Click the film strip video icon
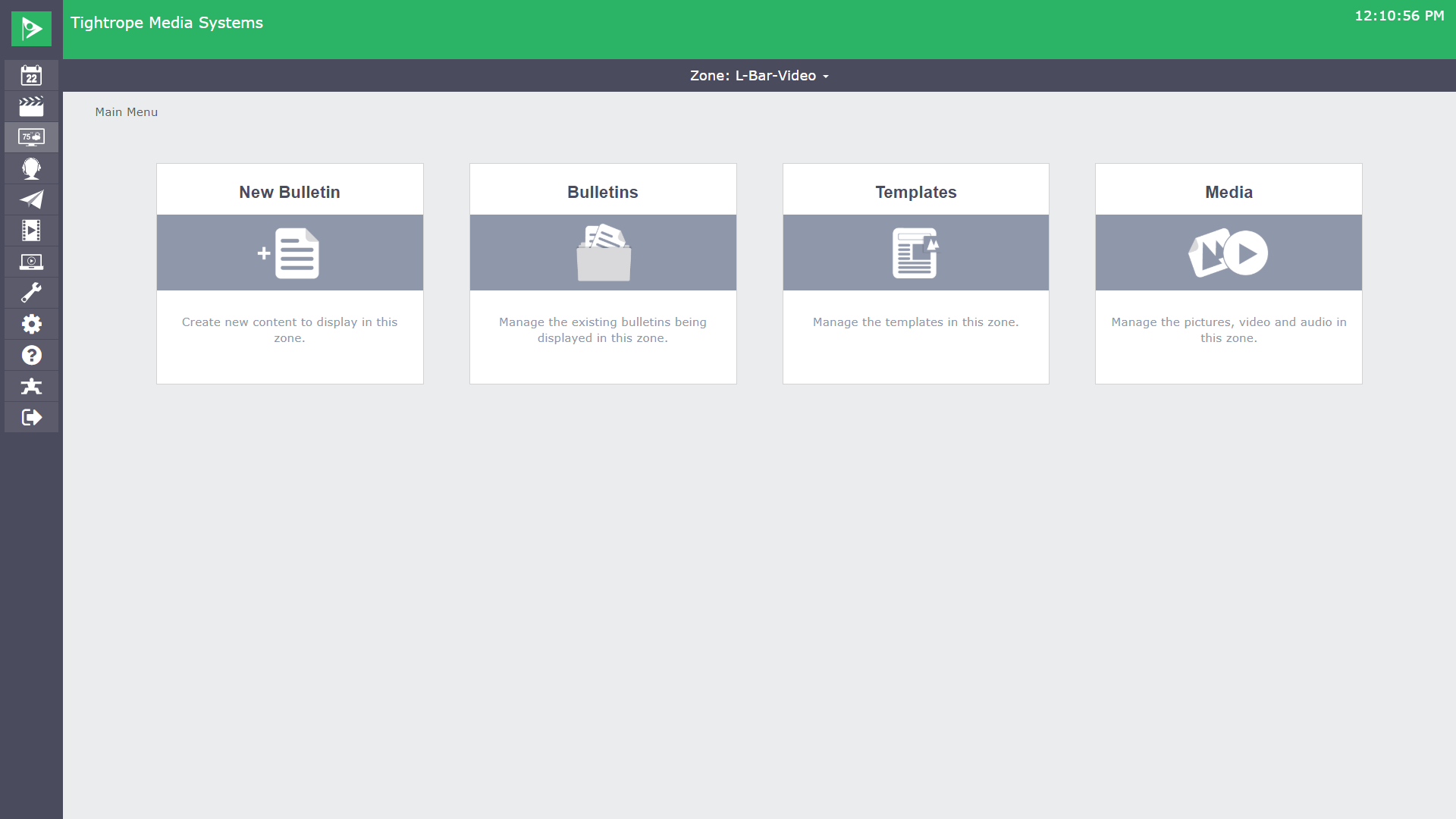Screen dimensions: 1456x819 coord(31,231)
